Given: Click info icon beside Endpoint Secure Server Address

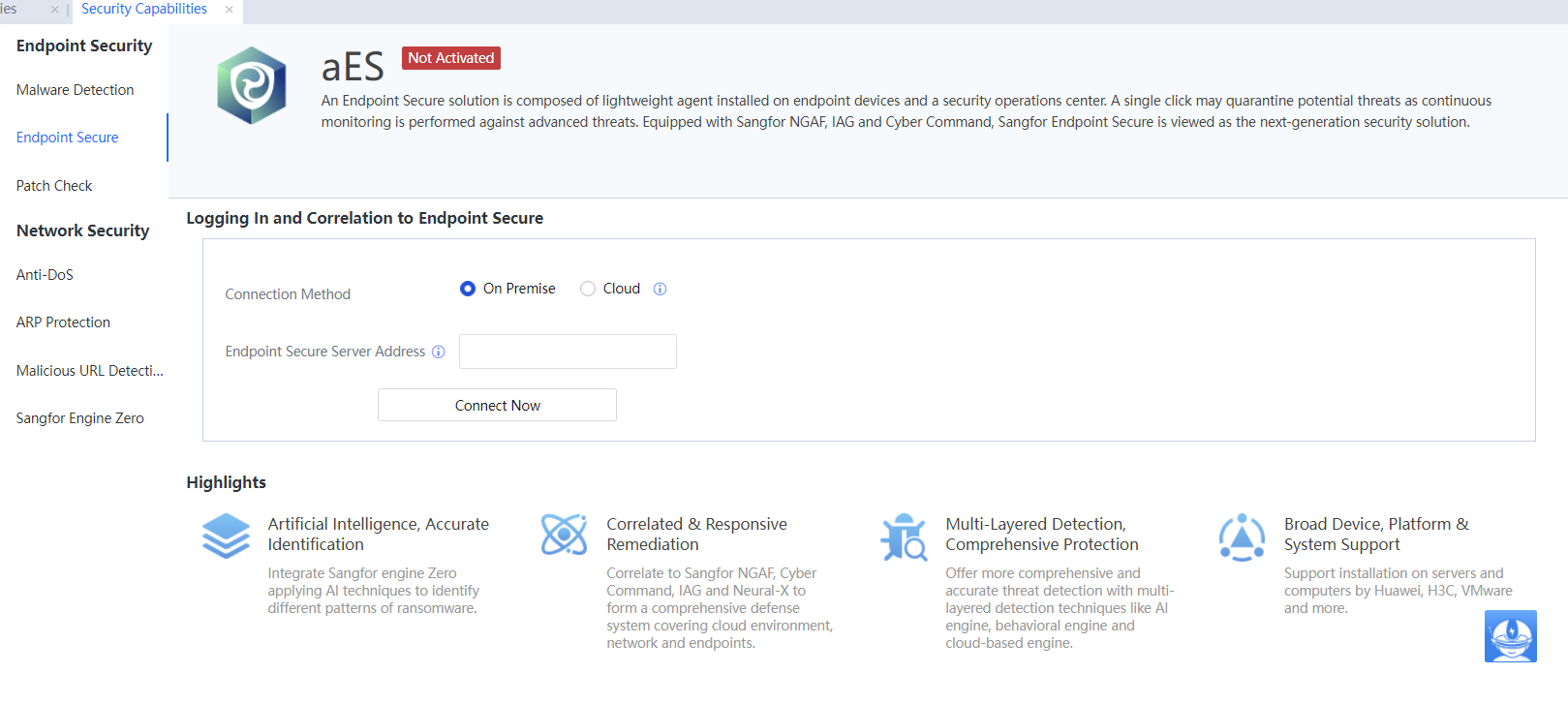Looking at the screenshot, I should (x=439, y=352).
